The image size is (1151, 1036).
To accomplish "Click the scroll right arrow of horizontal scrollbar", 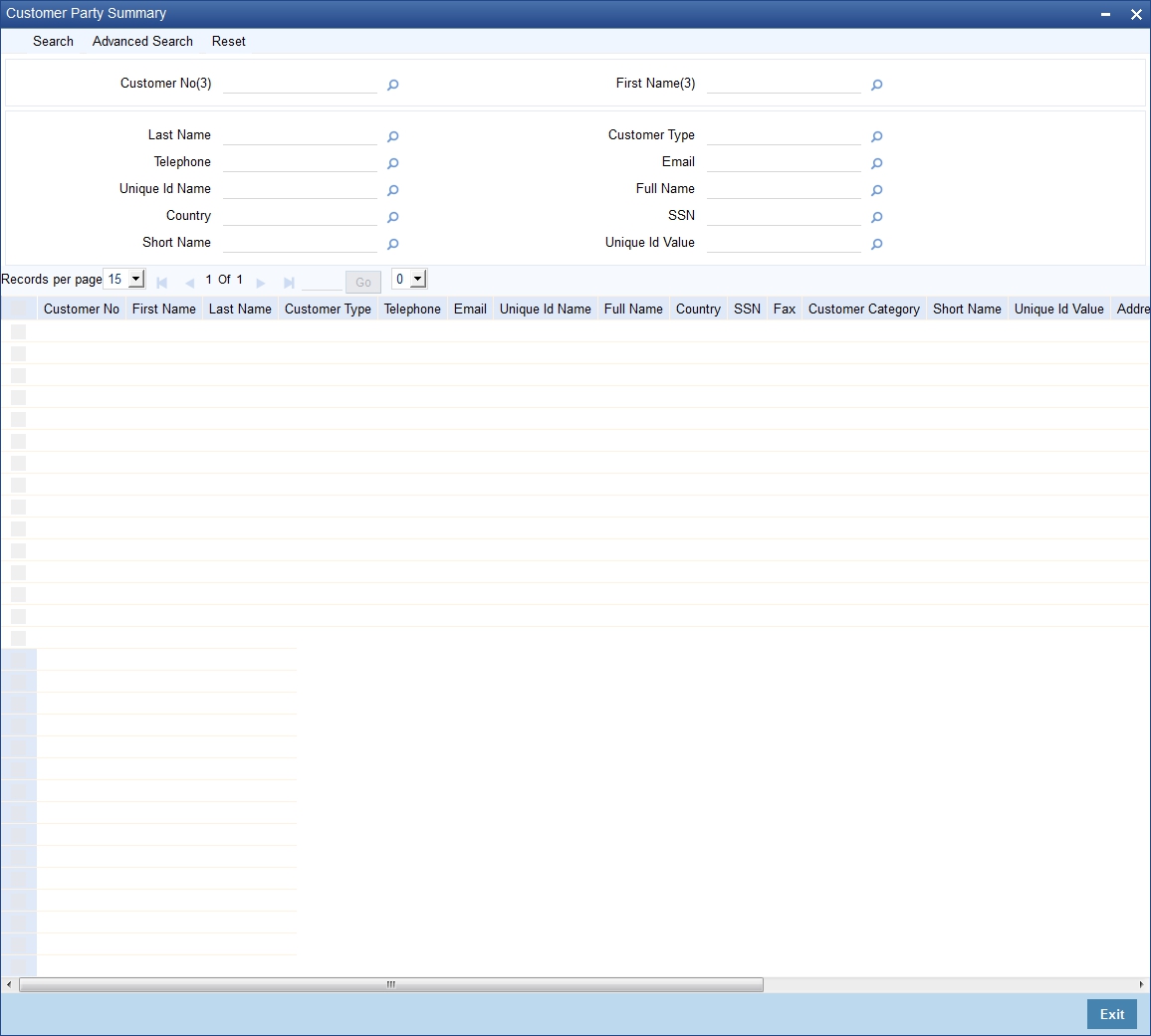I will (x=1141, y=984).
